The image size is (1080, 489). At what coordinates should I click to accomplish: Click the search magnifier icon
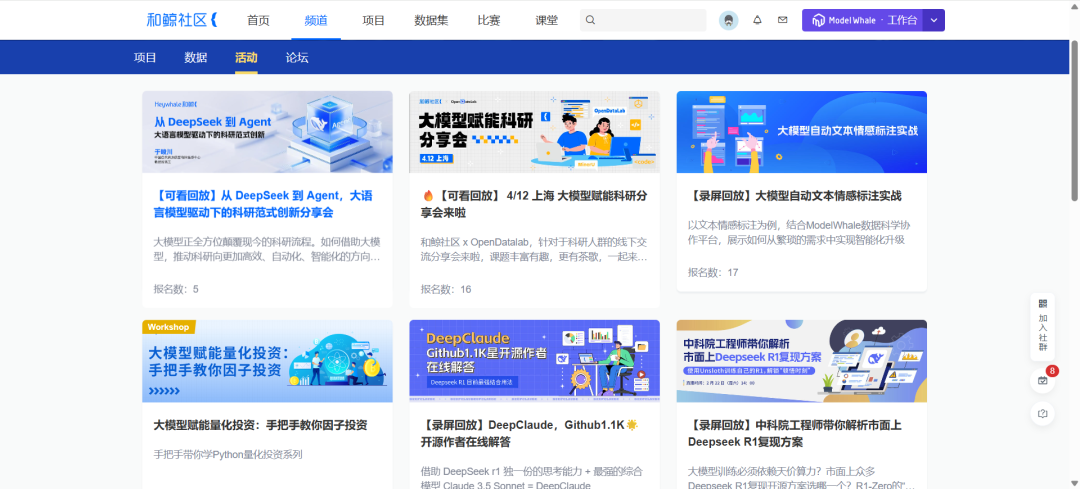590,20
